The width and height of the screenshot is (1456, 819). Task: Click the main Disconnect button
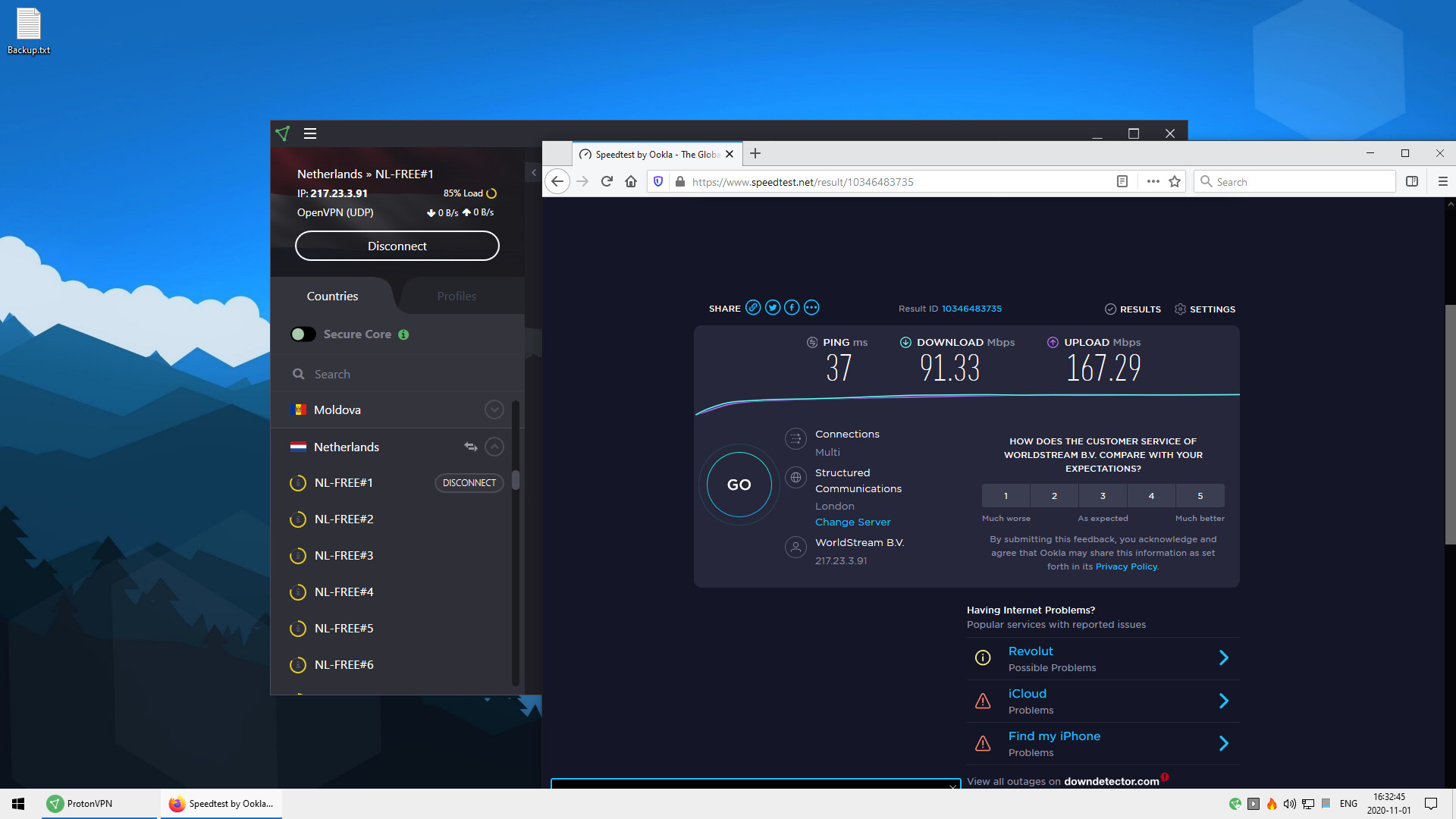coord(397,246)
